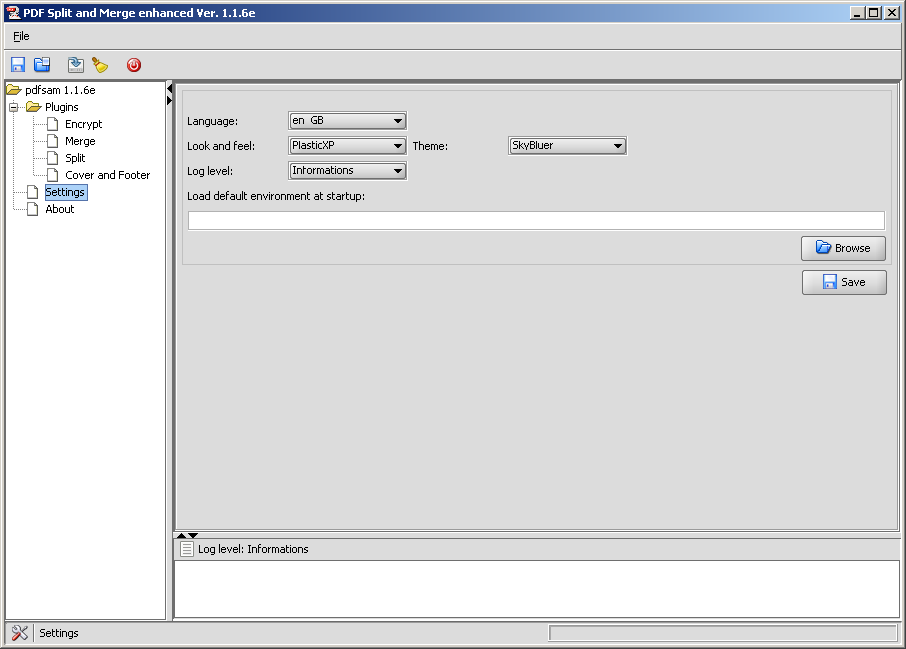Collapse the Plugins tree node
Viewport: 906px width, 649px height.
coord(13,107)
